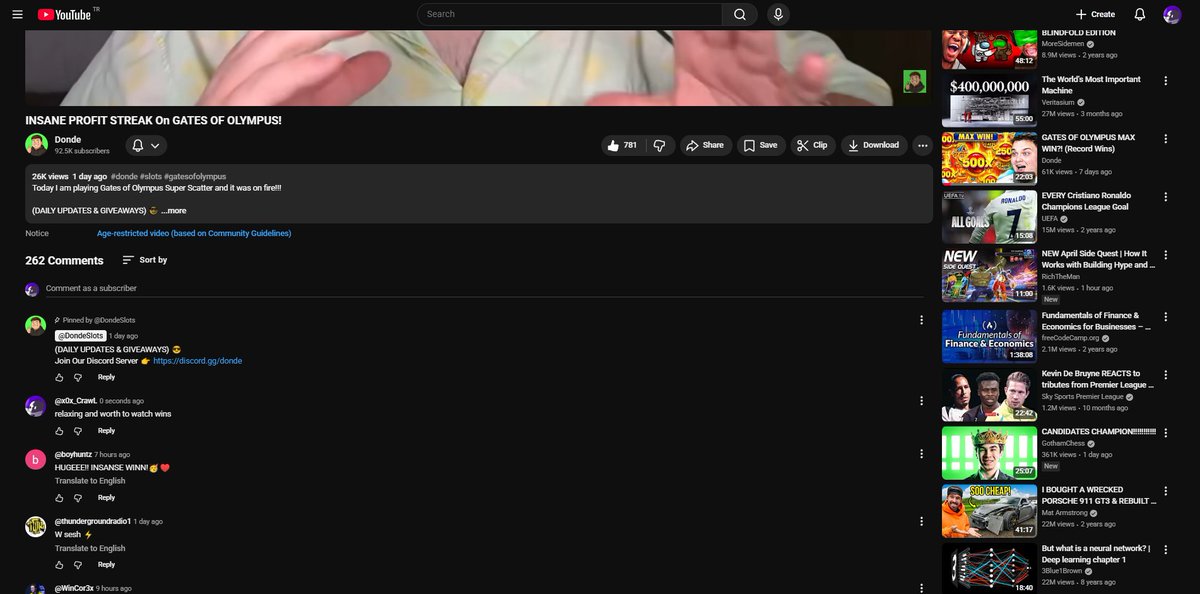Open options for neural network video
The width and height of the screenshot is (1200, 594).
[1165, 551]
